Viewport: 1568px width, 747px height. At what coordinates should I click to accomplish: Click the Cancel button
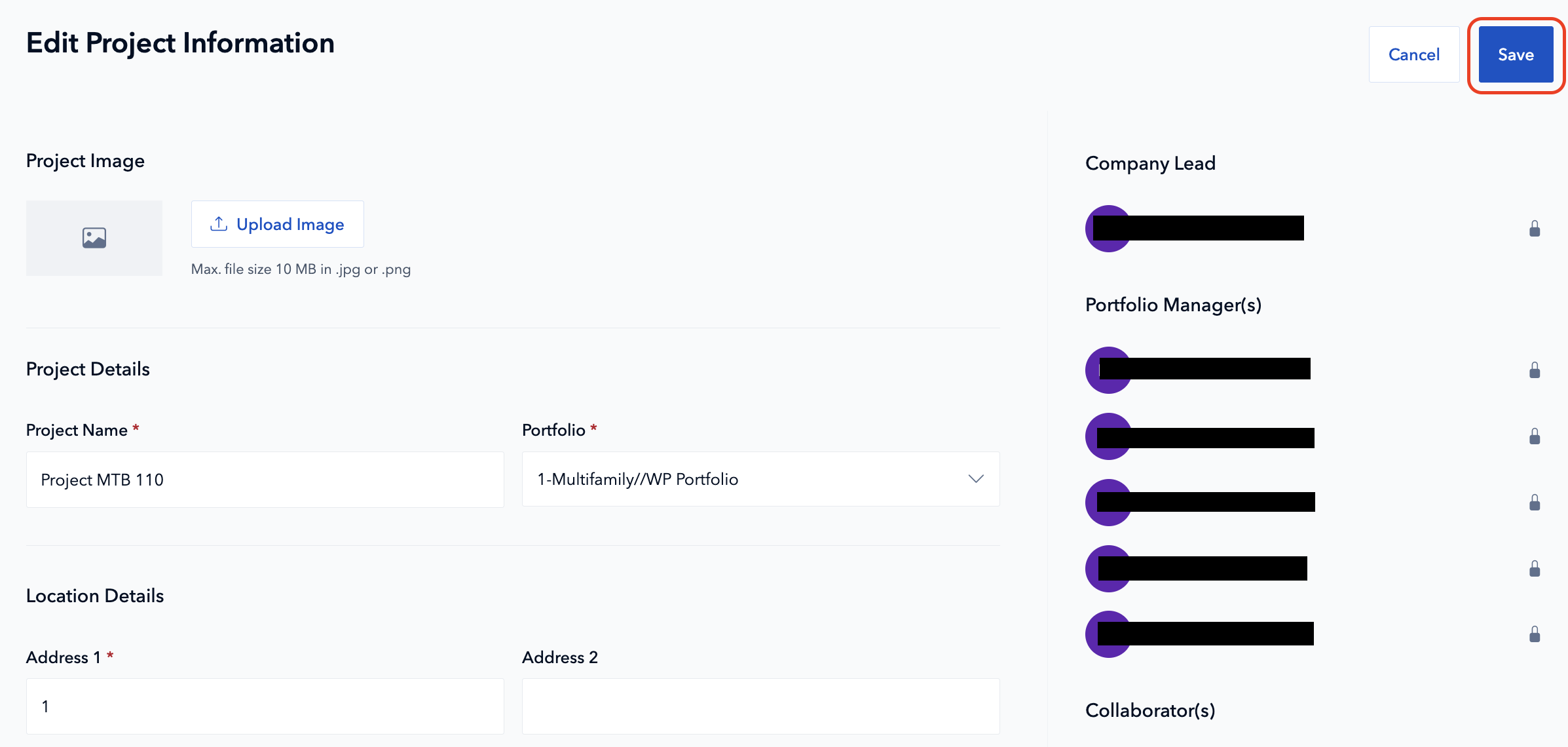coord(1413,55)
